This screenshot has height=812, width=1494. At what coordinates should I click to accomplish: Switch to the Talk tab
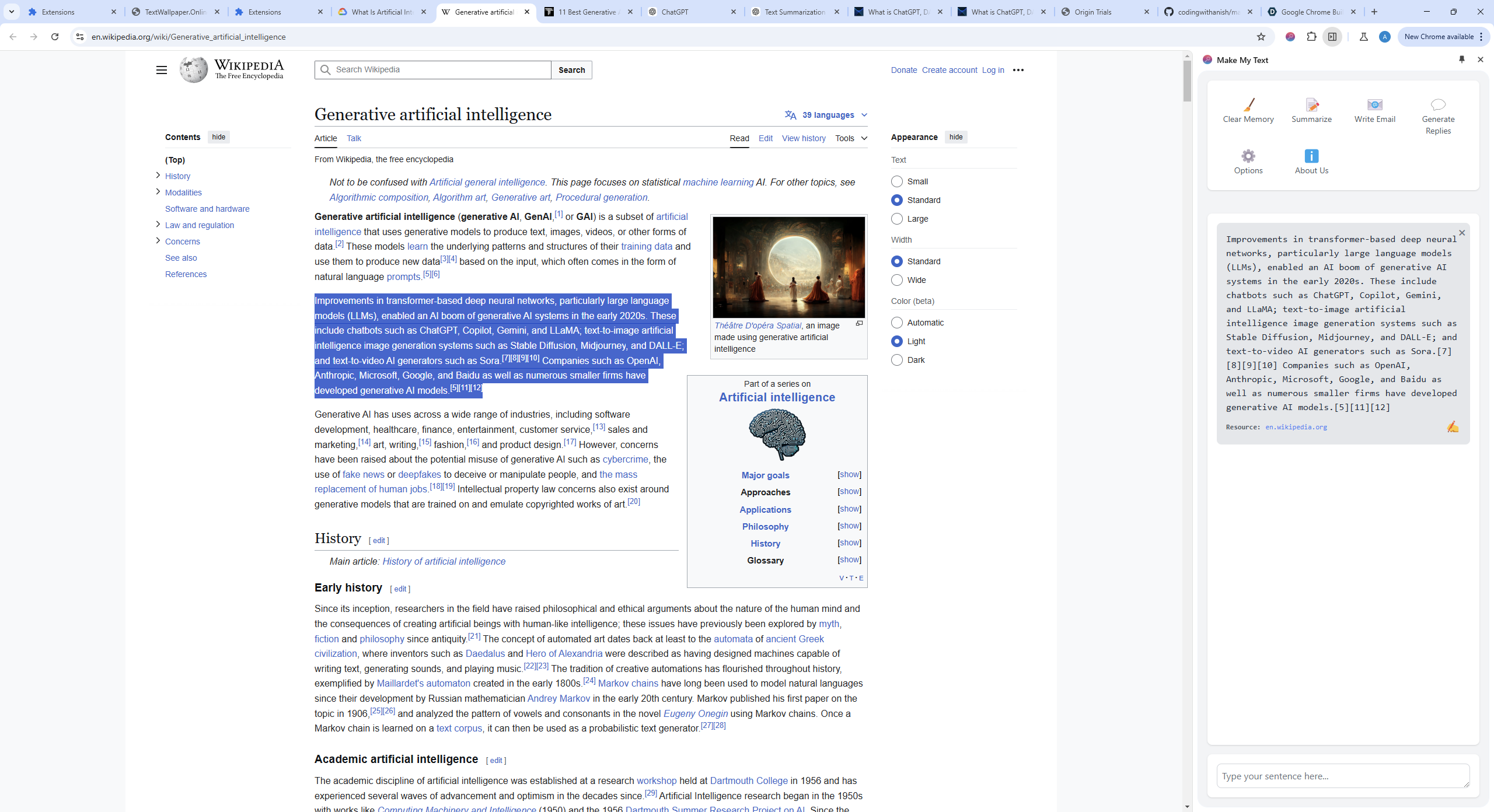pos(354,138)
